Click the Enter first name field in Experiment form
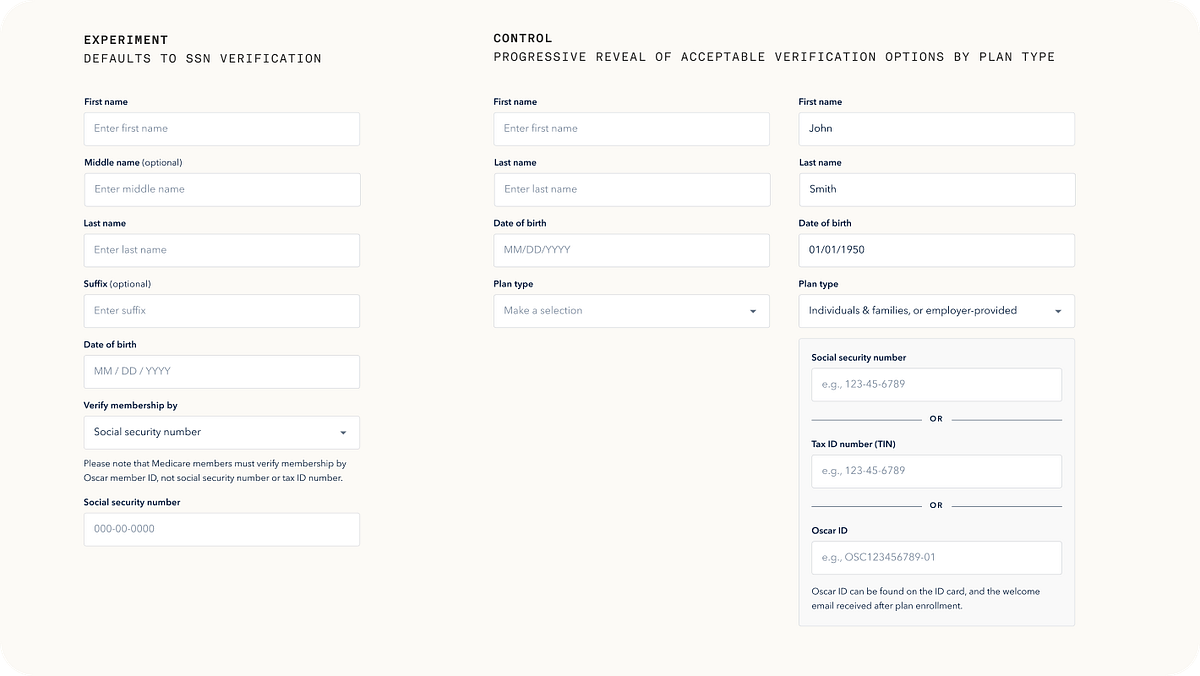Viewport: 1200px width, 676px height. 221,128
